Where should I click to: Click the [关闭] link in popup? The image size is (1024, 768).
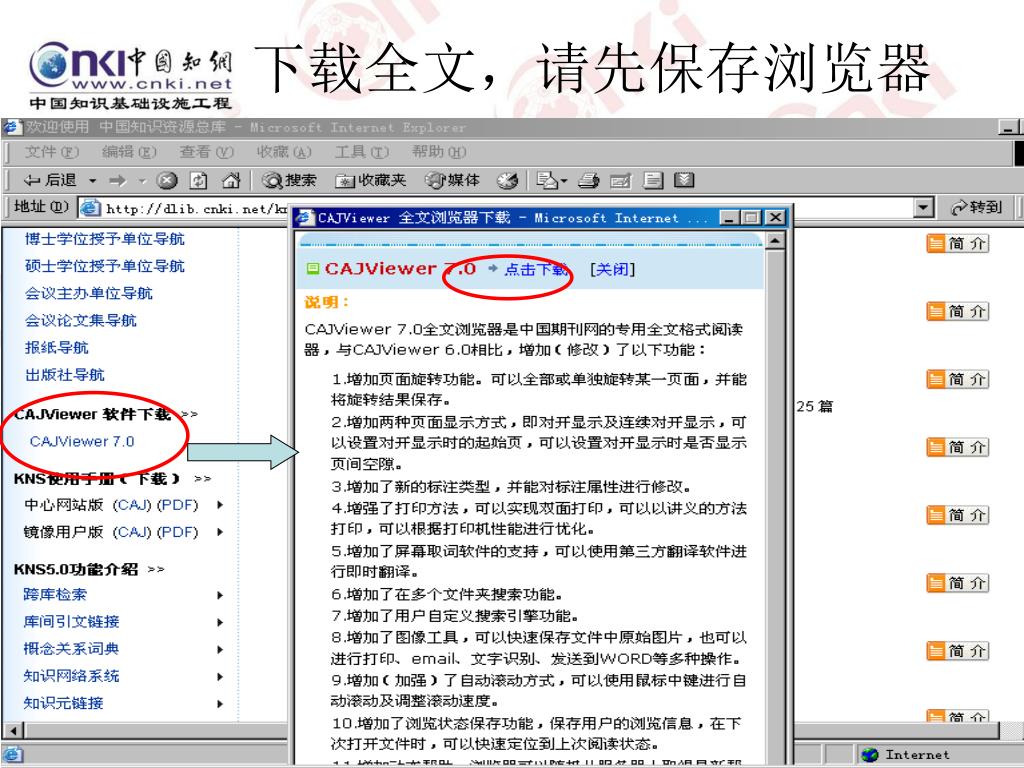click(612, 269)
